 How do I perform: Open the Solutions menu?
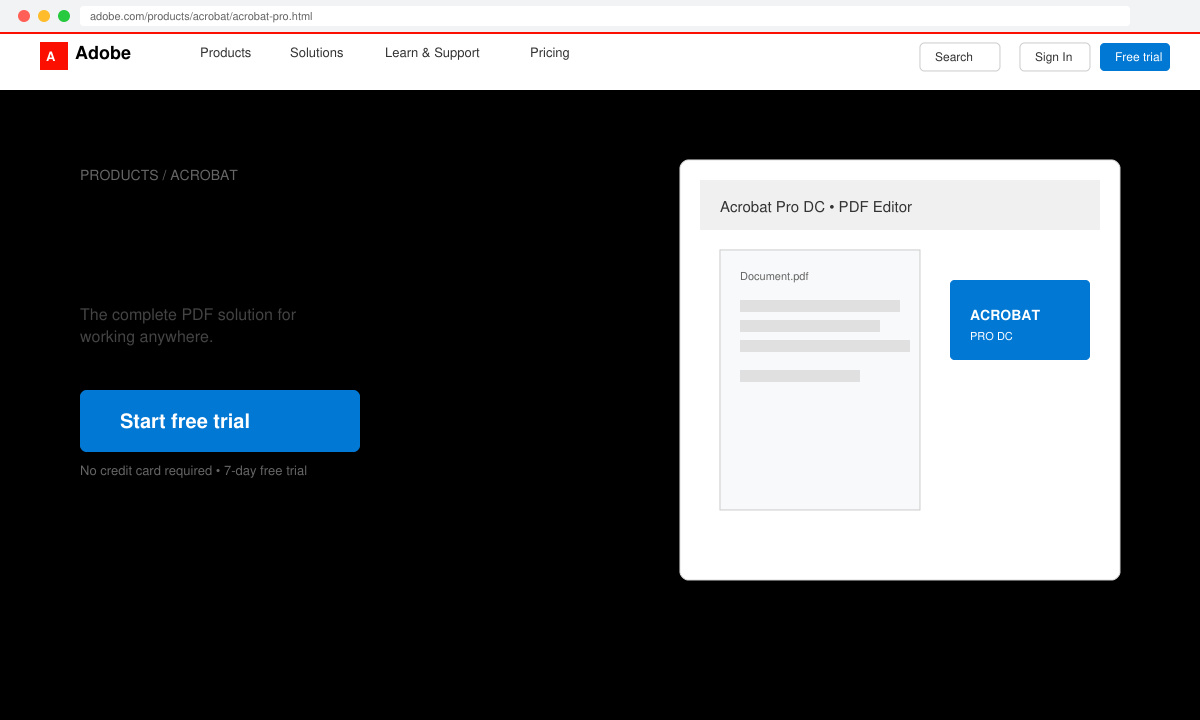pos(316,53)
